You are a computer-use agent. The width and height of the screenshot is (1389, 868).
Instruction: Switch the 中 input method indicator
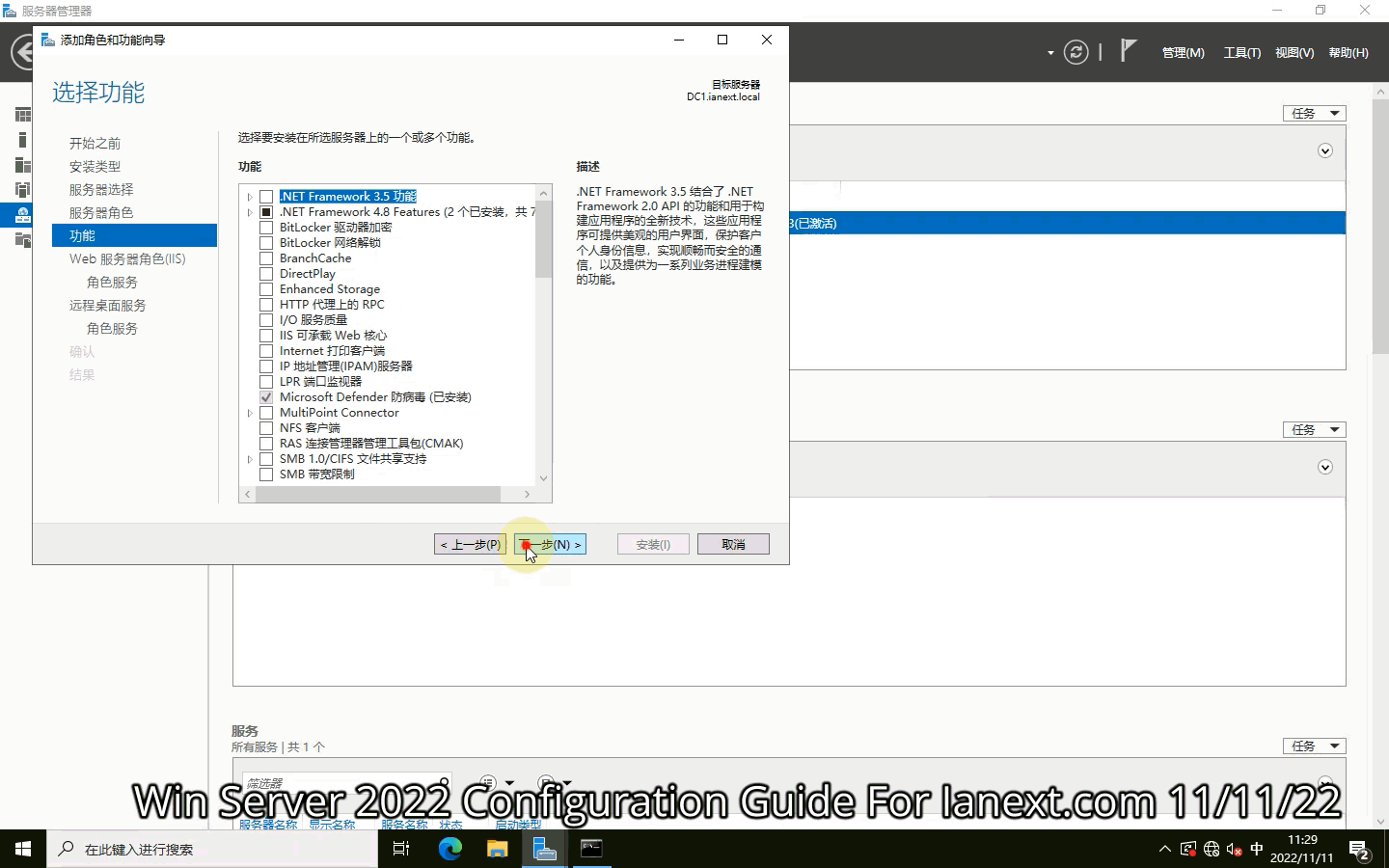1256,849
